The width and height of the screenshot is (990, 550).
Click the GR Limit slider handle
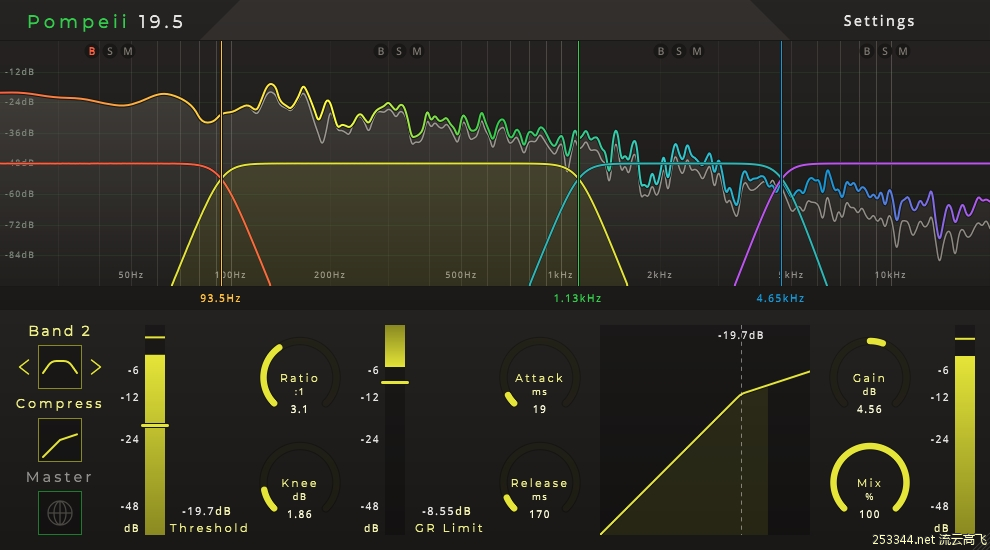(395, 382)
